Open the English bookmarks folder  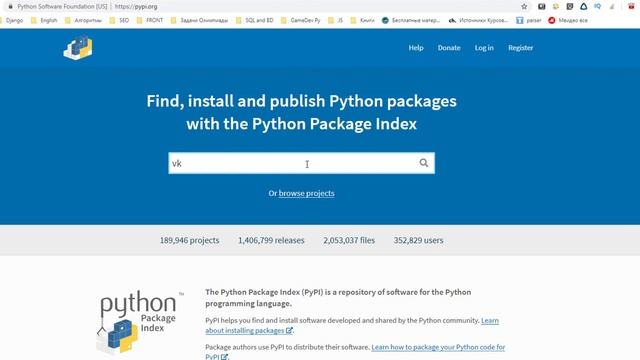(x=44, y=20)
